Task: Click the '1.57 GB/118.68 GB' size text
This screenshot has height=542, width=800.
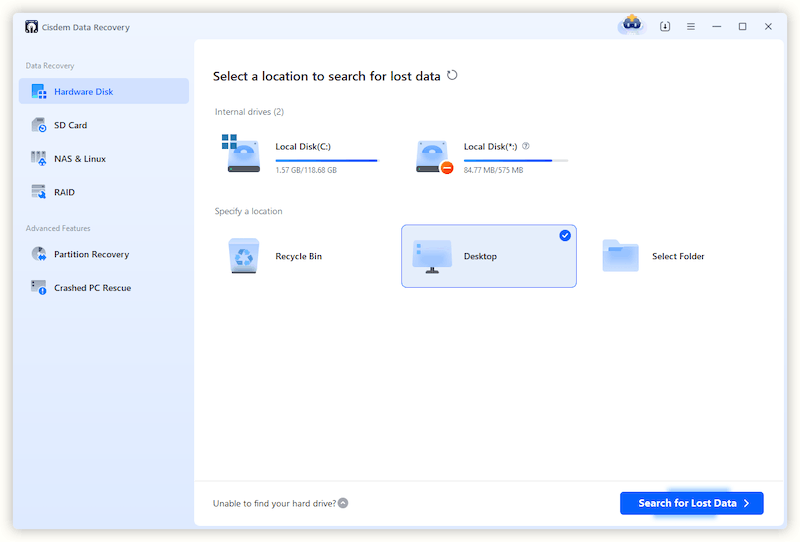Action: pos(306,170)
